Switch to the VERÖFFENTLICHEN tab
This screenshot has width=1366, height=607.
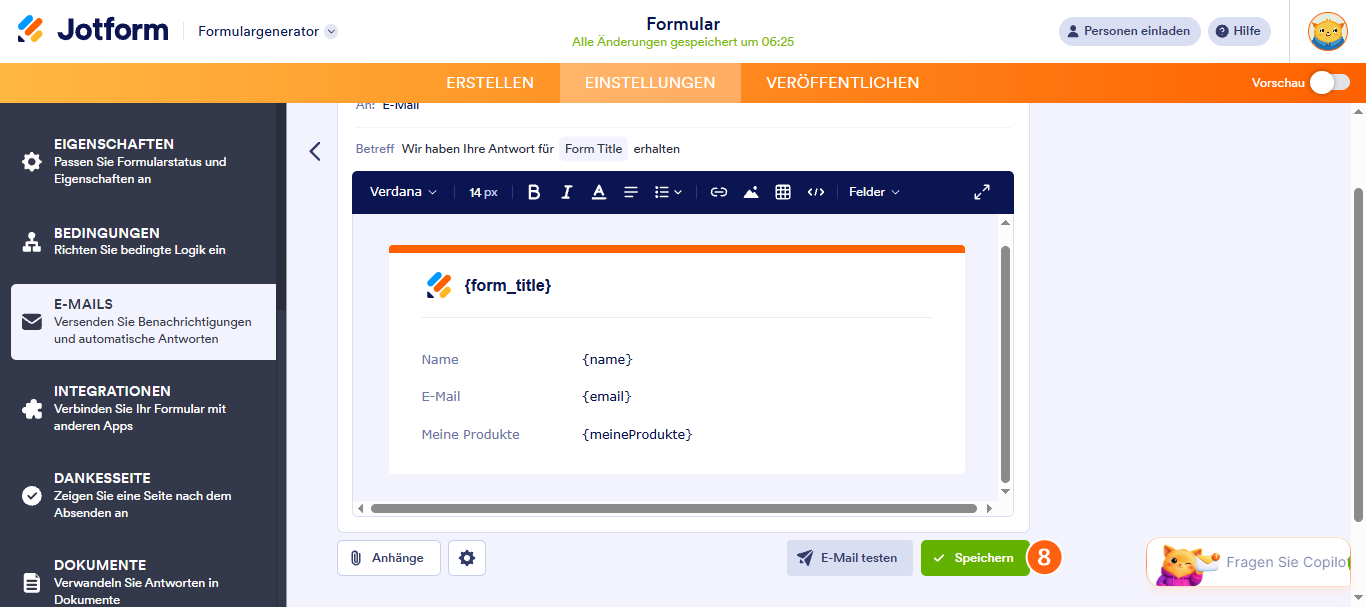[x=843, y=83]
